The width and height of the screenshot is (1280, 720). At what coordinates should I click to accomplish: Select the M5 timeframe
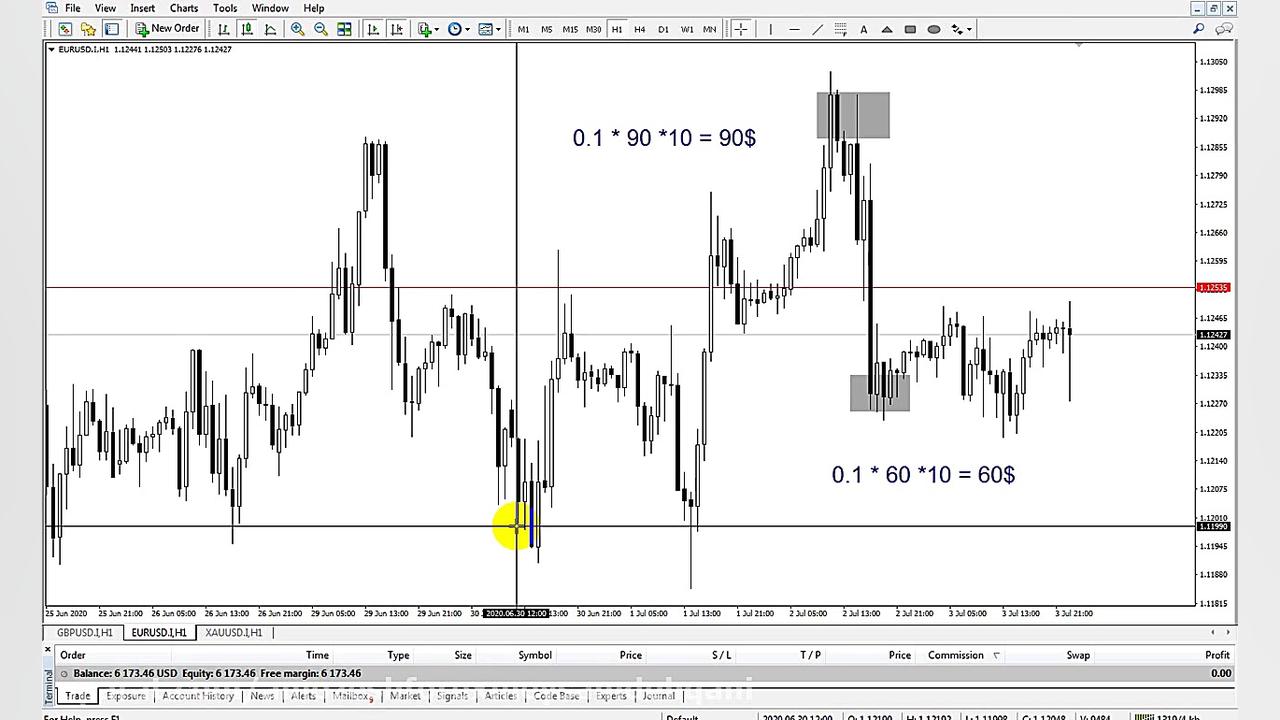(x=546, y=29)
